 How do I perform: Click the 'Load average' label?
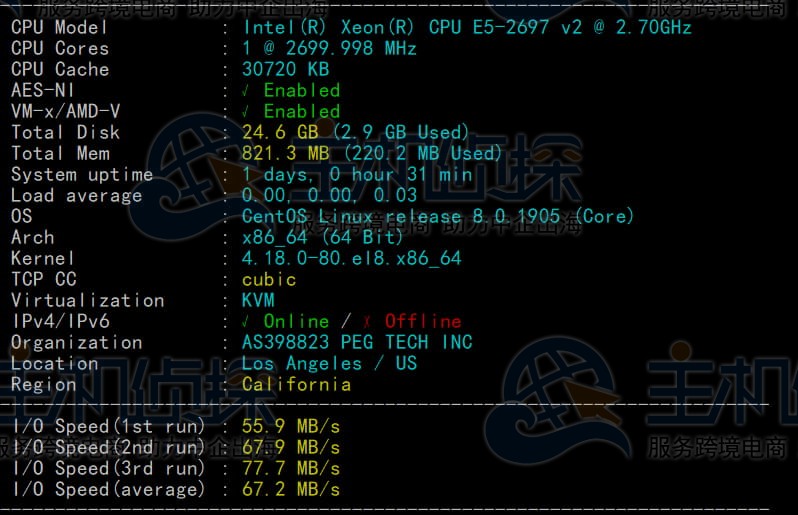[x=76, y=195]
